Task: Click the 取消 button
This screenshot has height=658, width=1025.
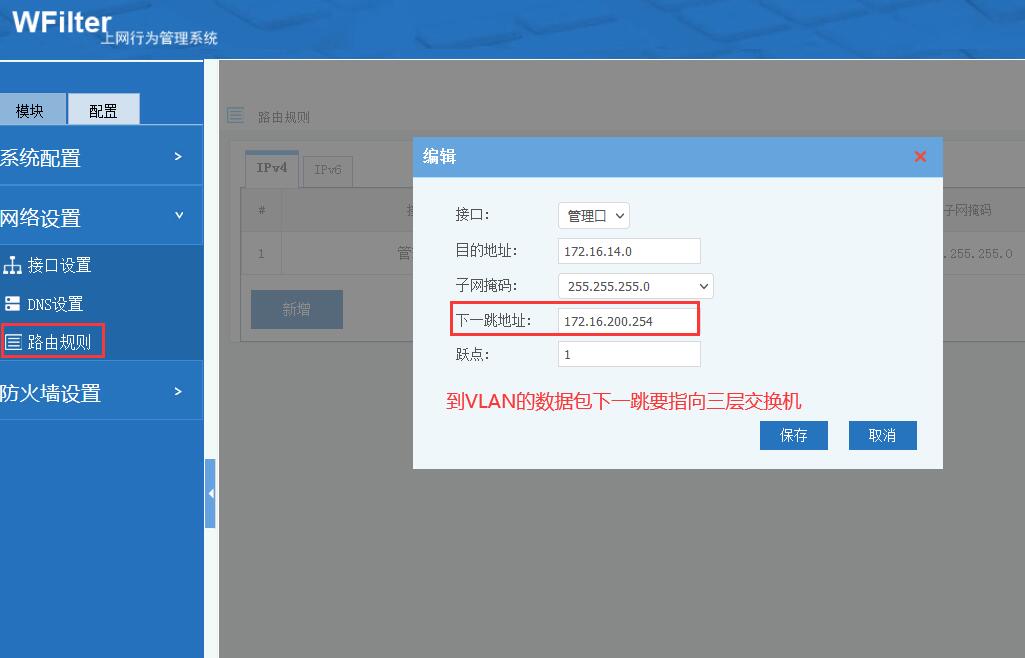Action: pyautogui.click(x=882, y=436)
